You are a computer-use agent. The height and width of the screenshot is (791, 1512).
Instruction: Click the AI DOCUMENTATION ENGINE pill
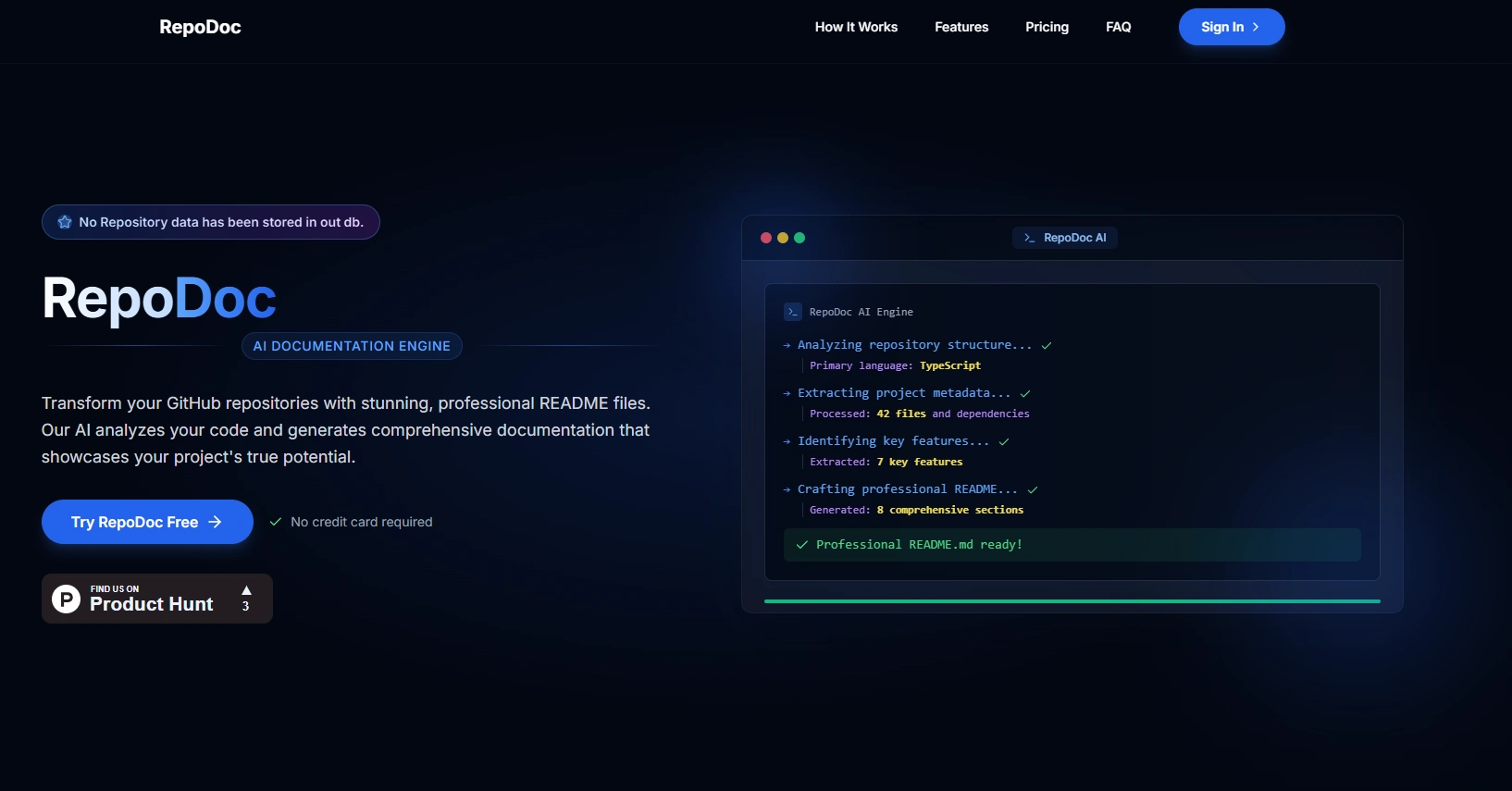point(352,346)
